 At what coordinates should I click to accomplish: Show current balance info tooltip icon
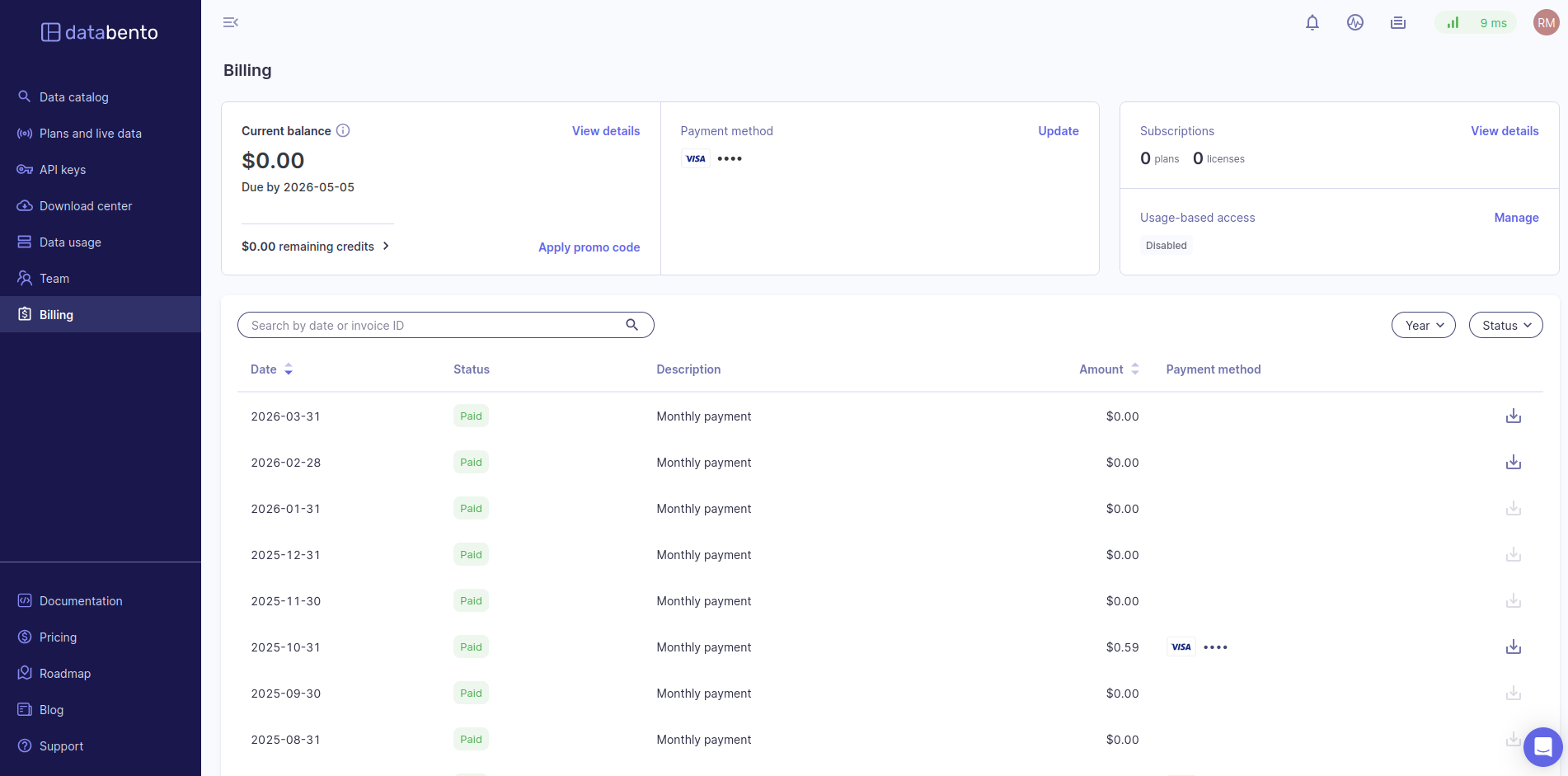point(343,130)
